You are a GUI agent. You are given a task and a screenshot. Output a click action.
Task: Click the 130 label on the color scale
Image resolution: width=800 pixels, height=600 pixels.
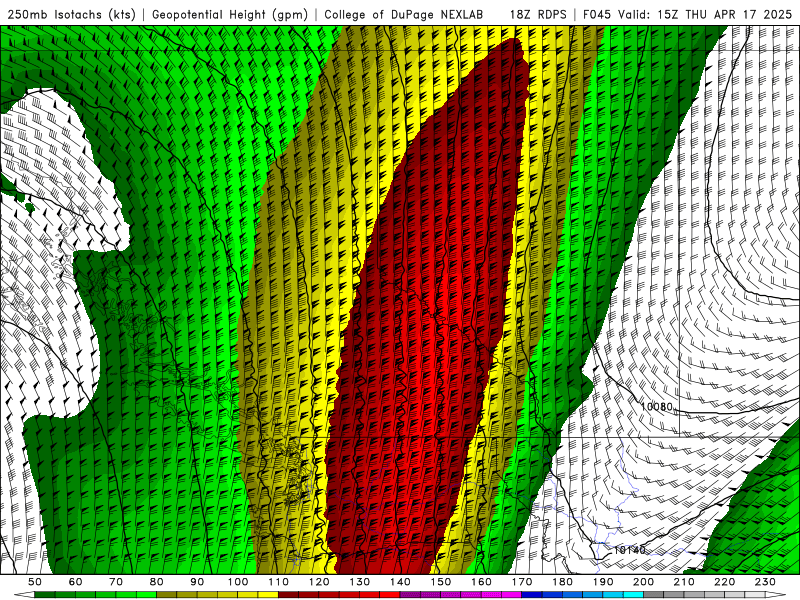359,582
